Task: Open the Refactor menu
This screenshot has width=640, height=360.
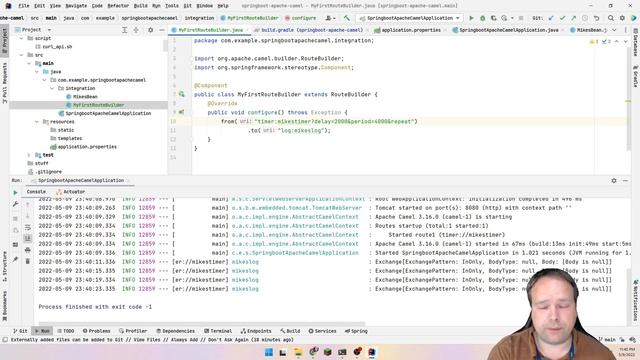Action: [x=118, y=6]
